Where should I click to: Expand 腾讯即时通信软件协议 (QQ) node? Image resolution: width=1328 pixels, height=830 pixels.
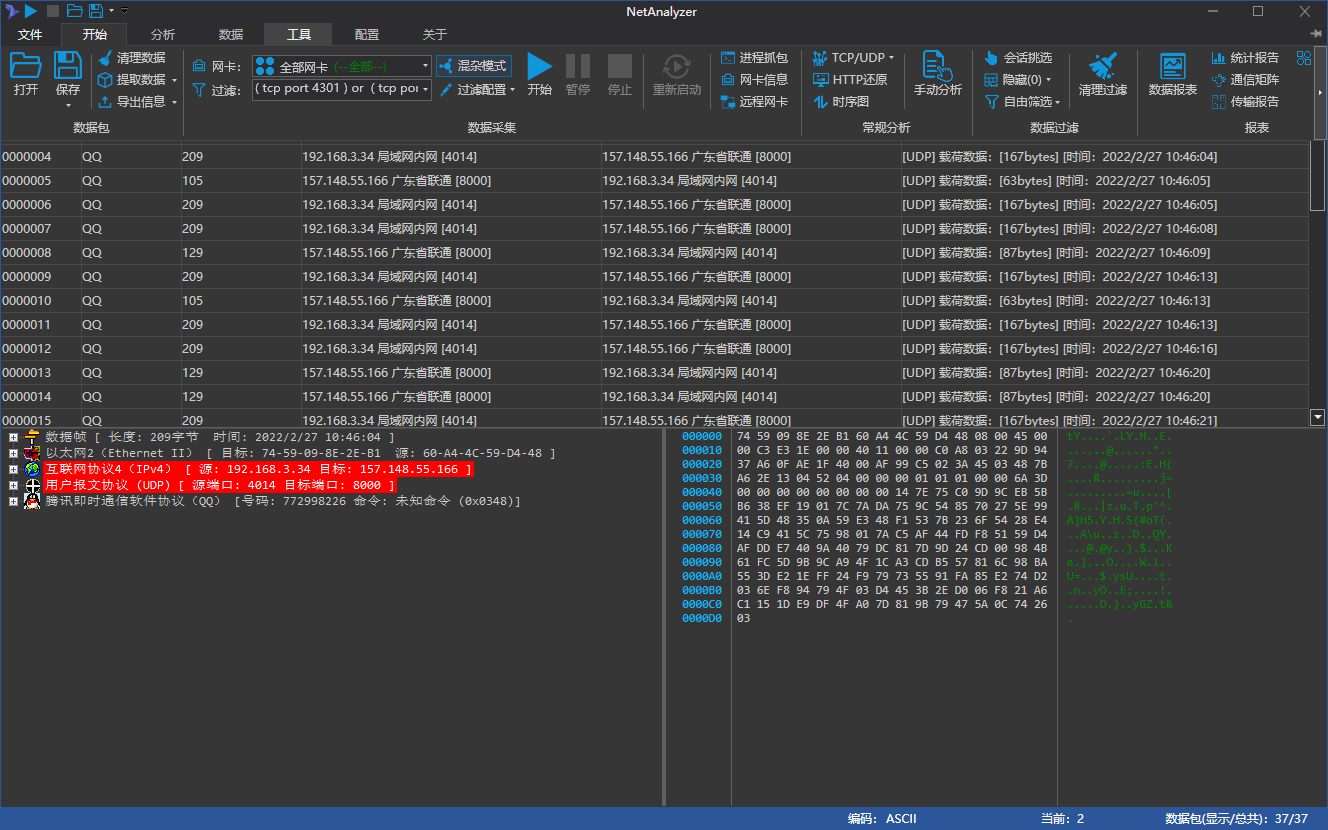tap(13, 501)
